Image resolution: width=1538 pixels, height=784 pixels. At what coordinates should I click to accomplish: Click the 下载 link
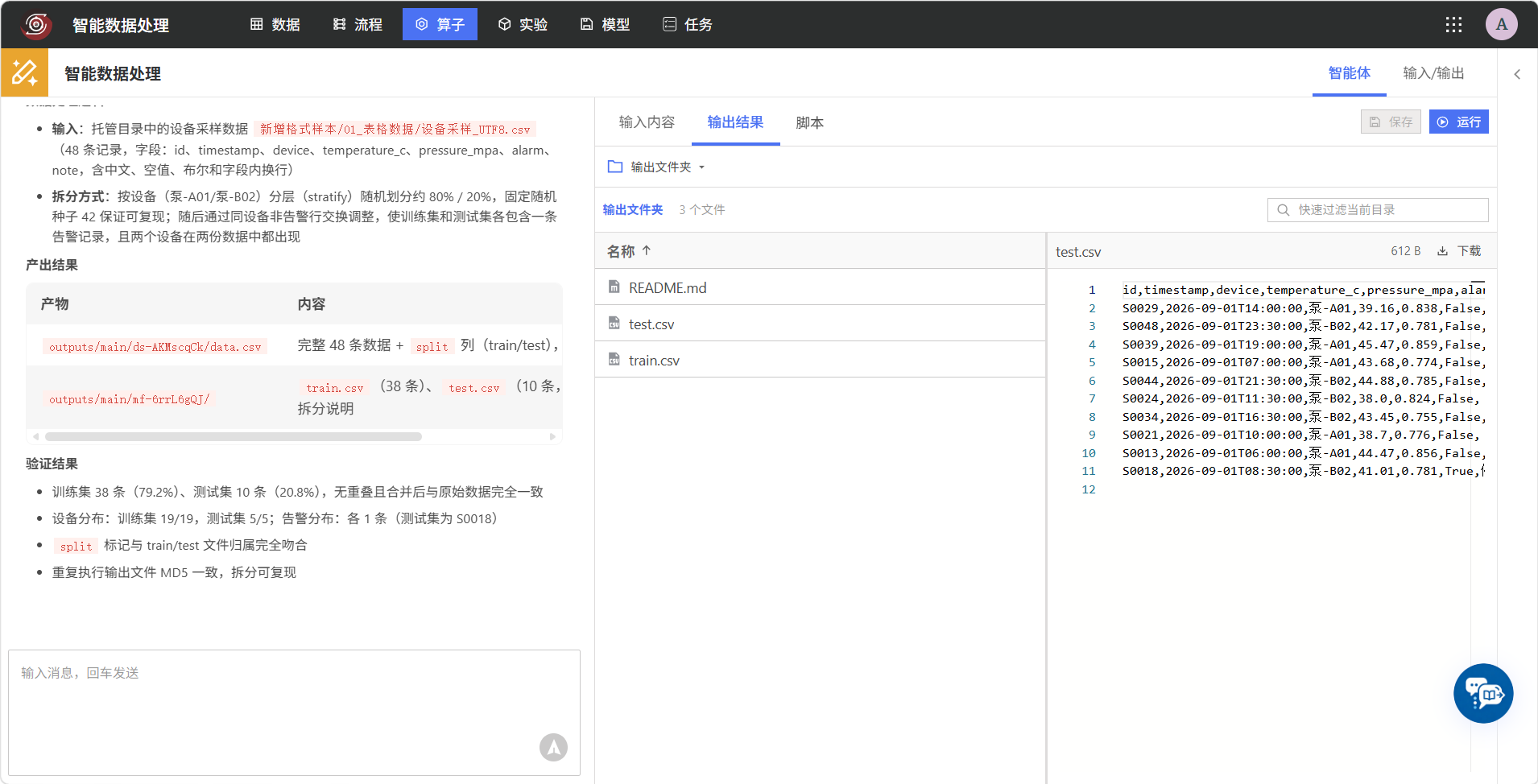1469,251
